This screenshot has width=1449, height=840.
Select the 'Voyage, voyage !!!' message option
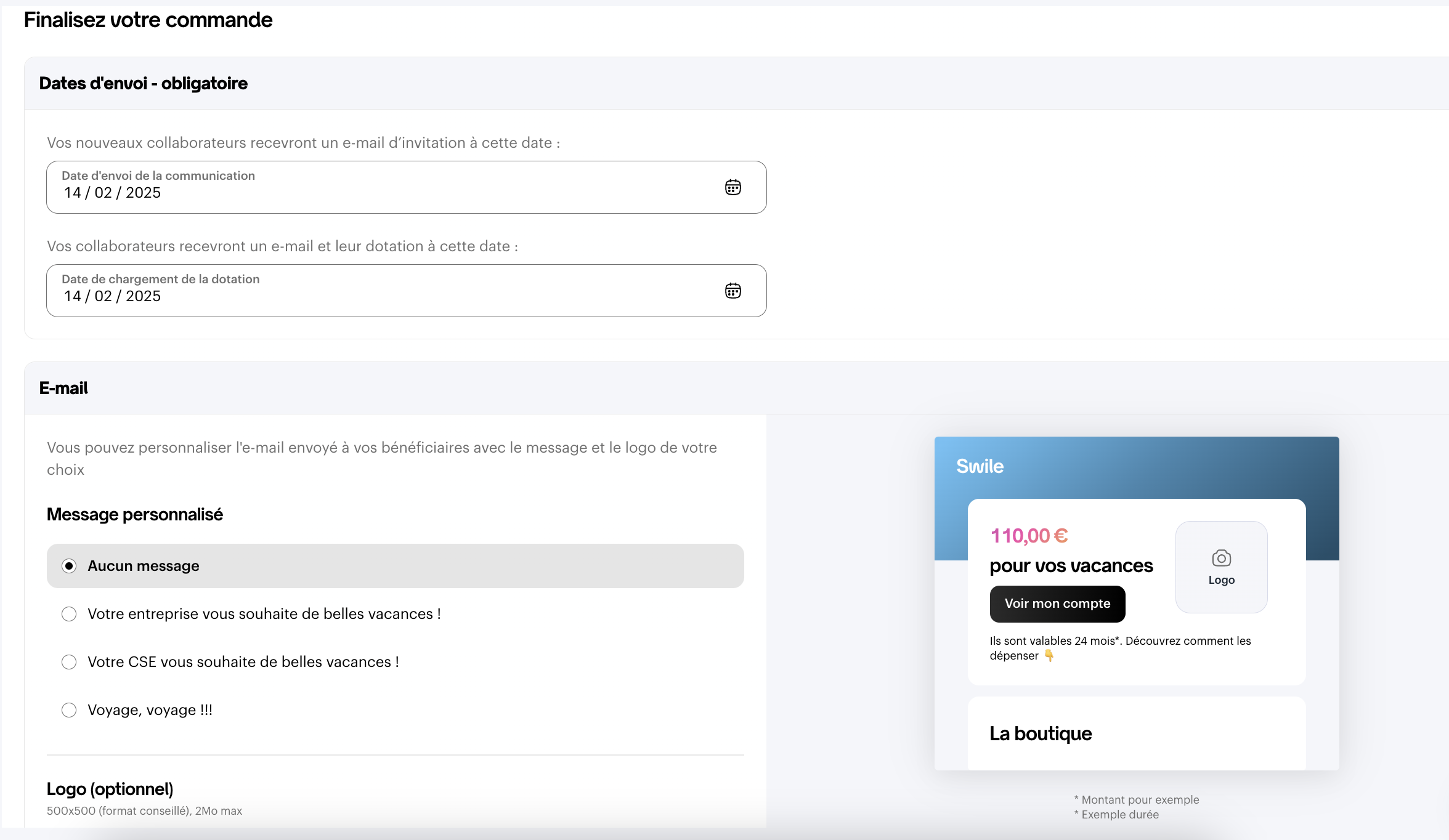click(395, 710)
